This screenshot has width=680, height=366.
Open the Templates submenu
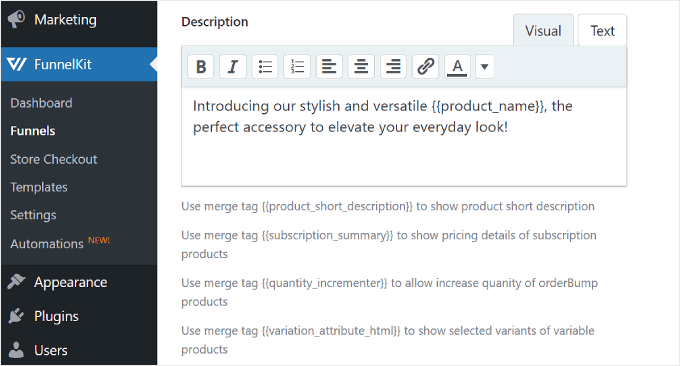point(39,187)
